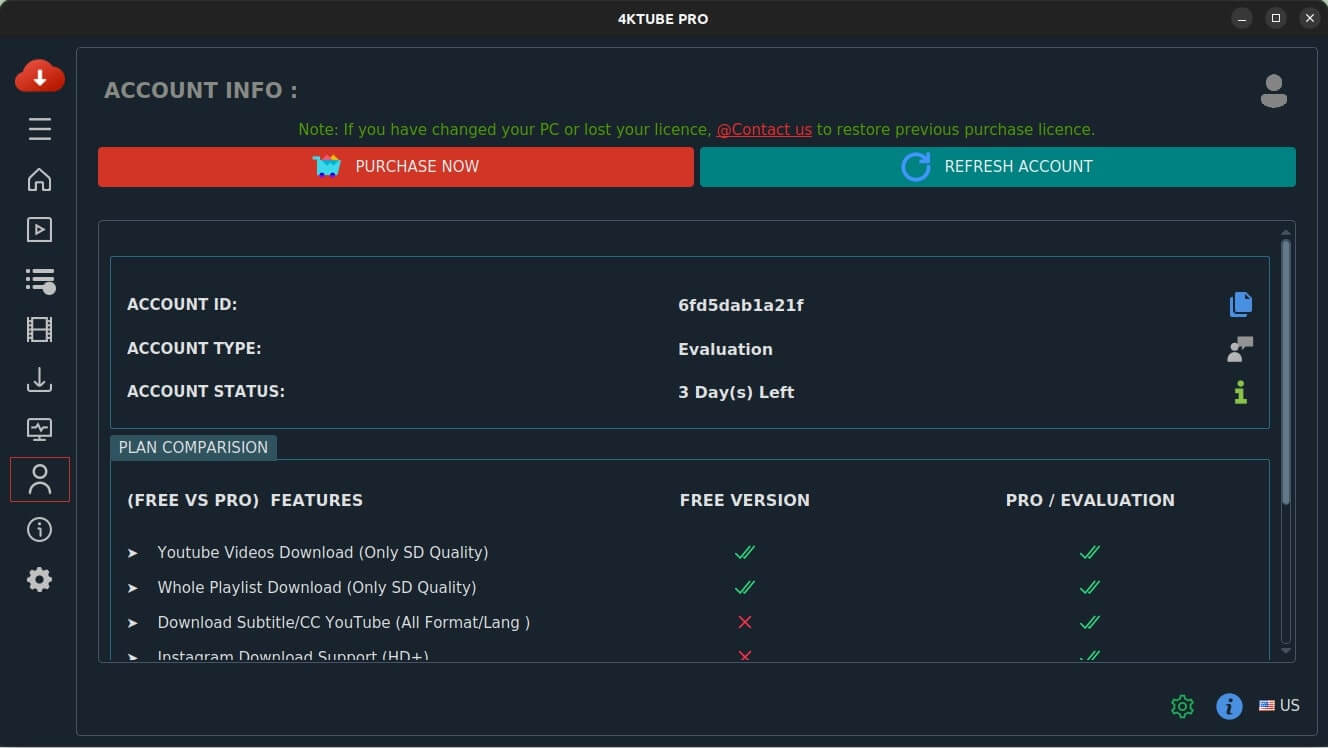Copy the account ID with copy icon
Screen dimensions: 1328x748
click(x=1240, y=304)
